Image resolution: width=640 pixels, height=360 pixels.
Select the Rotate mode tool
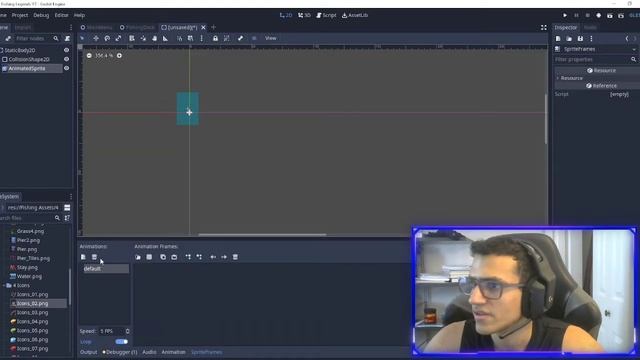[107, 38]
